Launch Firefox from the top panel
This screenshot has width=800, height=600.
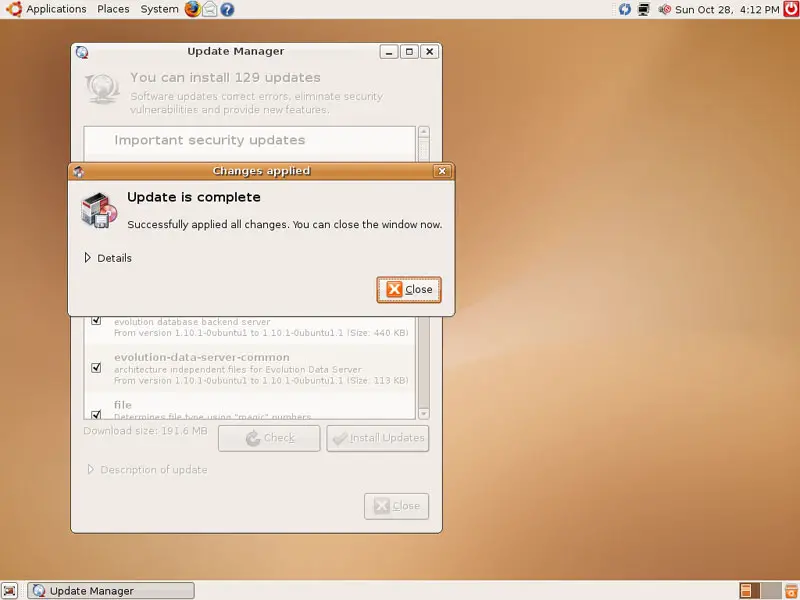(192, 9)
